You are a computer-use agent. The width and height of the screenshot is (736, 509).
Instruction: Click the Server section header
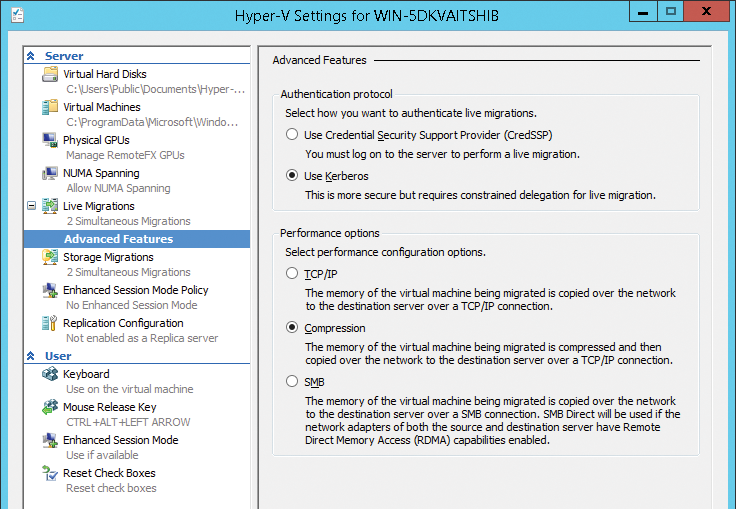[64, 56]
